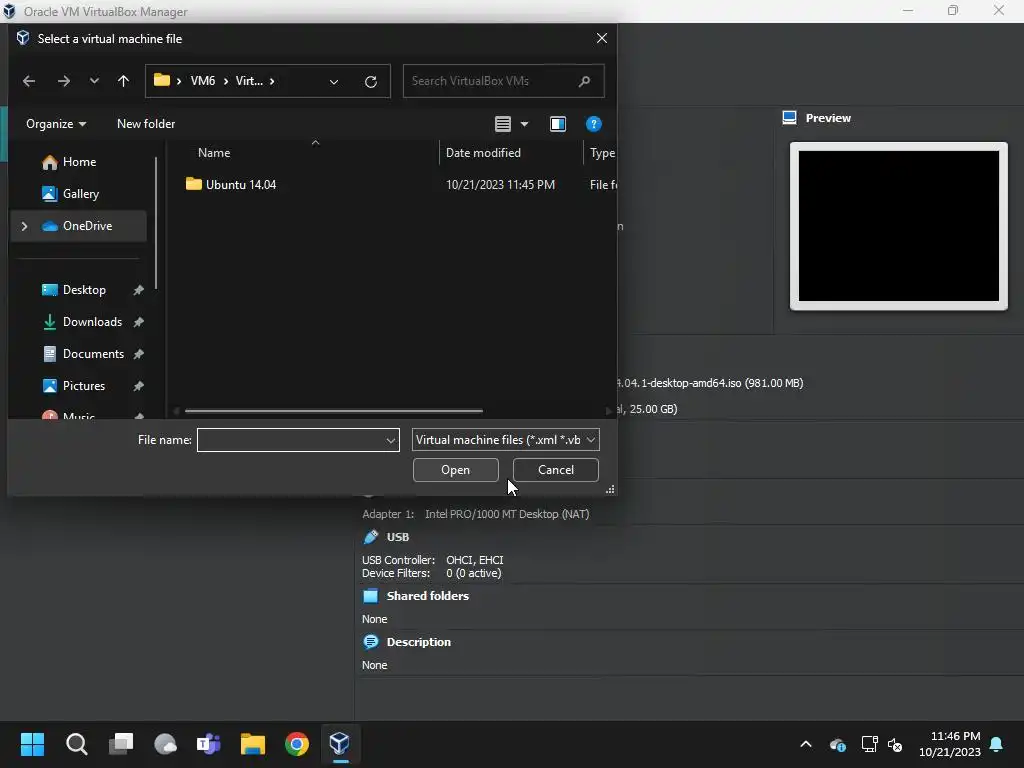The image size is (1024, 768).
Task: Click the search magnifier icon
Action: [x=584, y=81]
